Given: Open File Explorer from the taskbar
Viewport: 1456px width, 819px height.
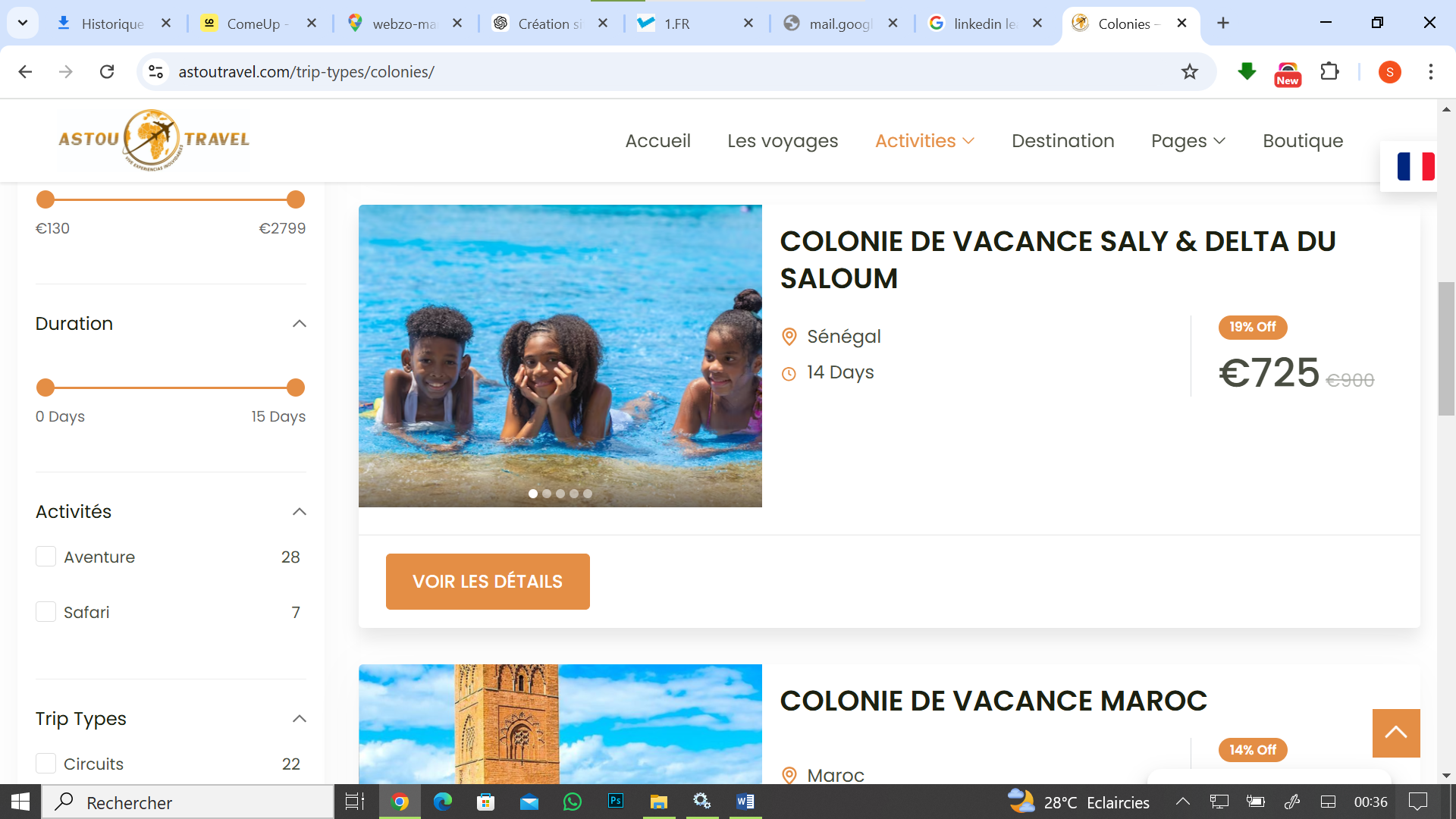Looking at the screenshot, I should coord(659,802).
